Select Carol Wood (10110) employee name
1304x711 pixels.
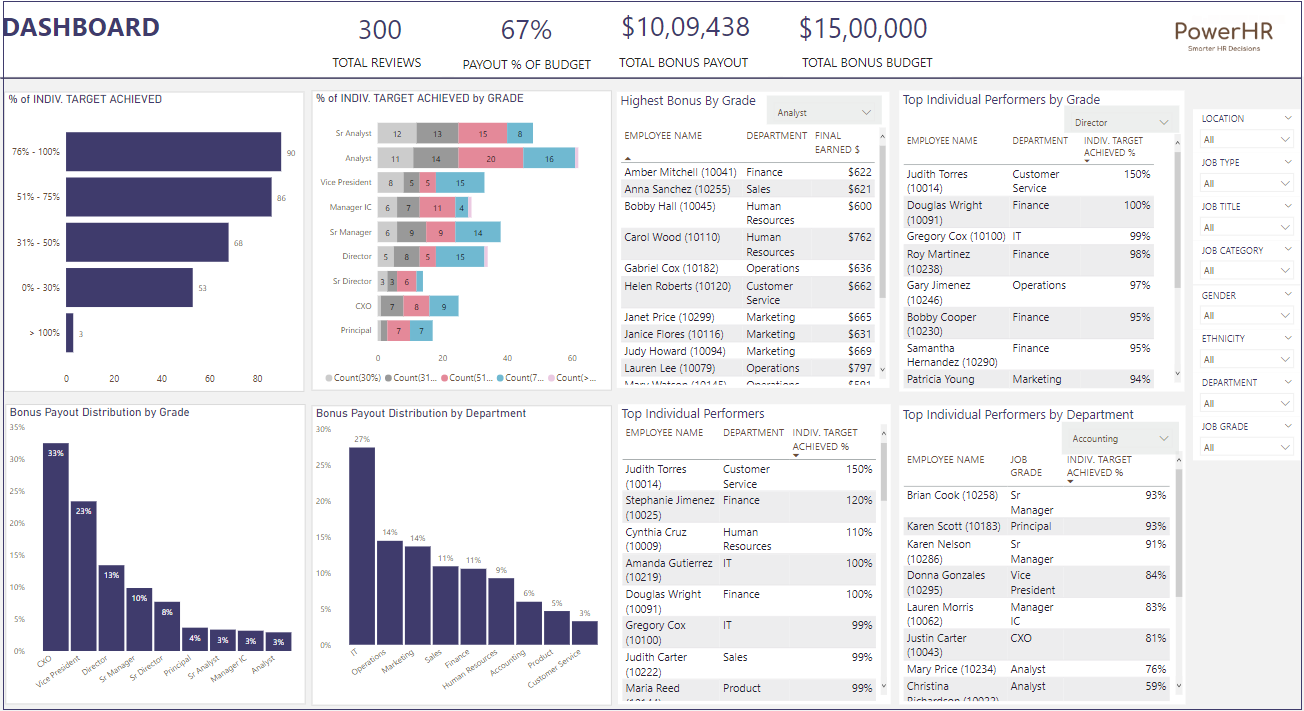tap(672, 237)
